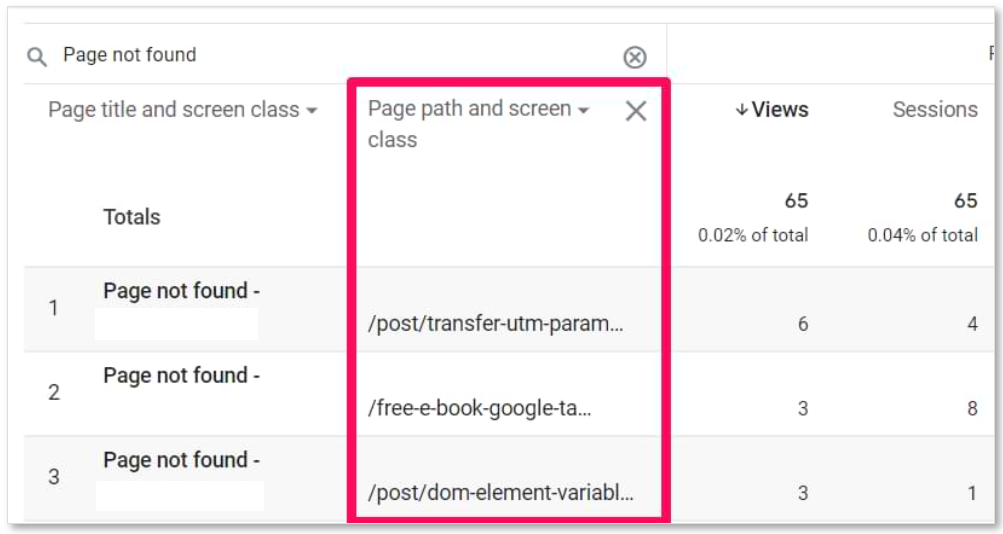Sort by the Views column header

[x=780, y=109]
